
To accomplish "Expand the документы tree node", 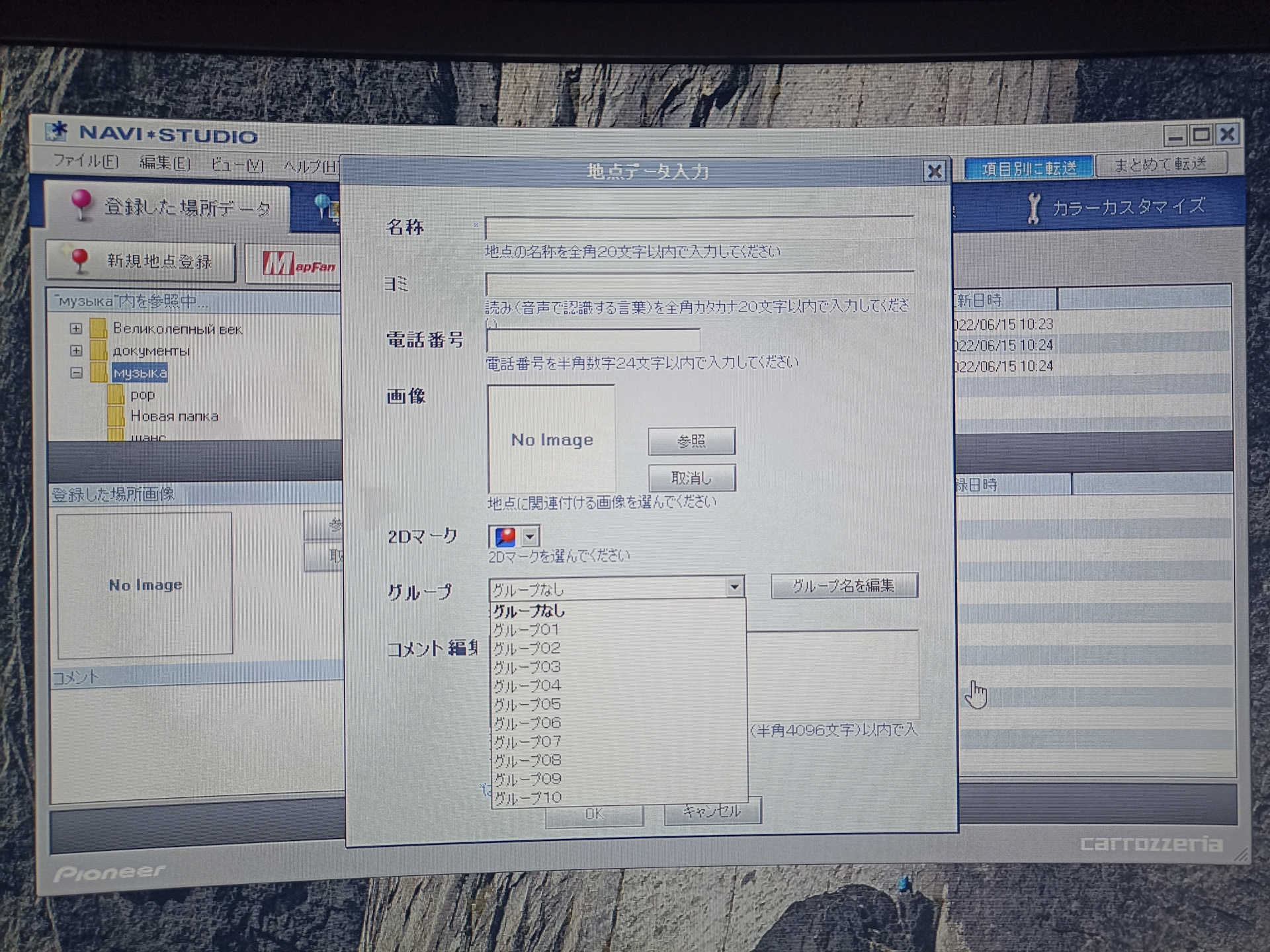I will [76, 350].
